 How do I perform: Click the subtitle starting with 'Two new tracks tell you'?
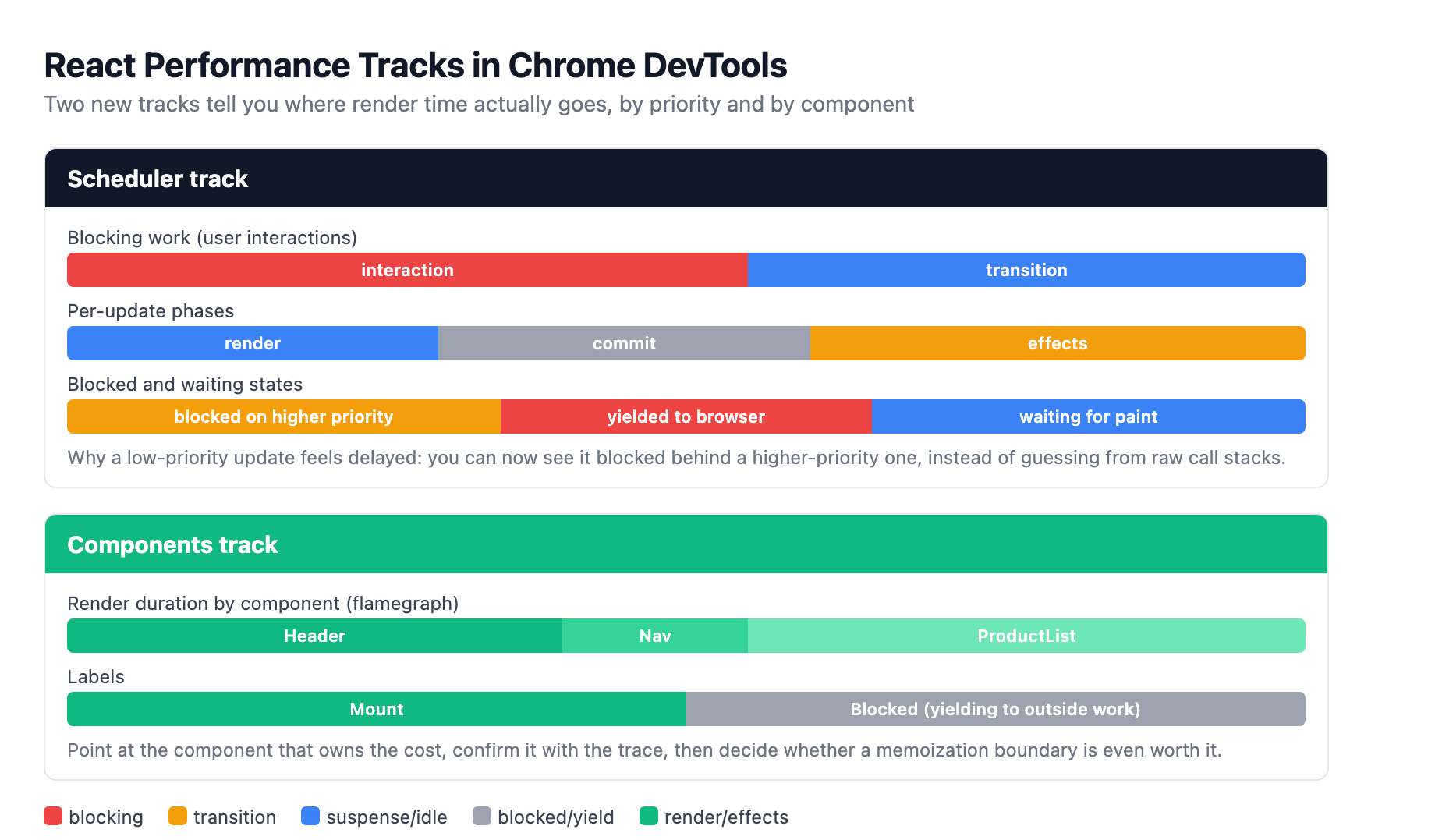[x=479, y=105]
